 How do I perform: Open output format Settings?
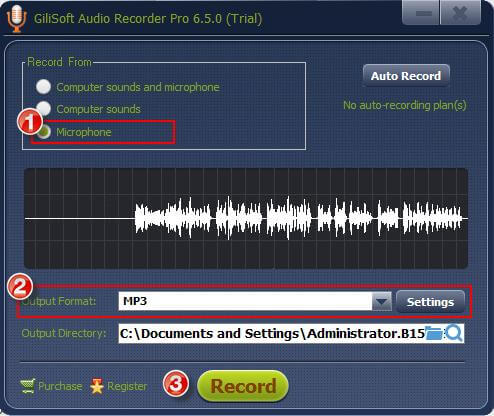click(430, 302)
